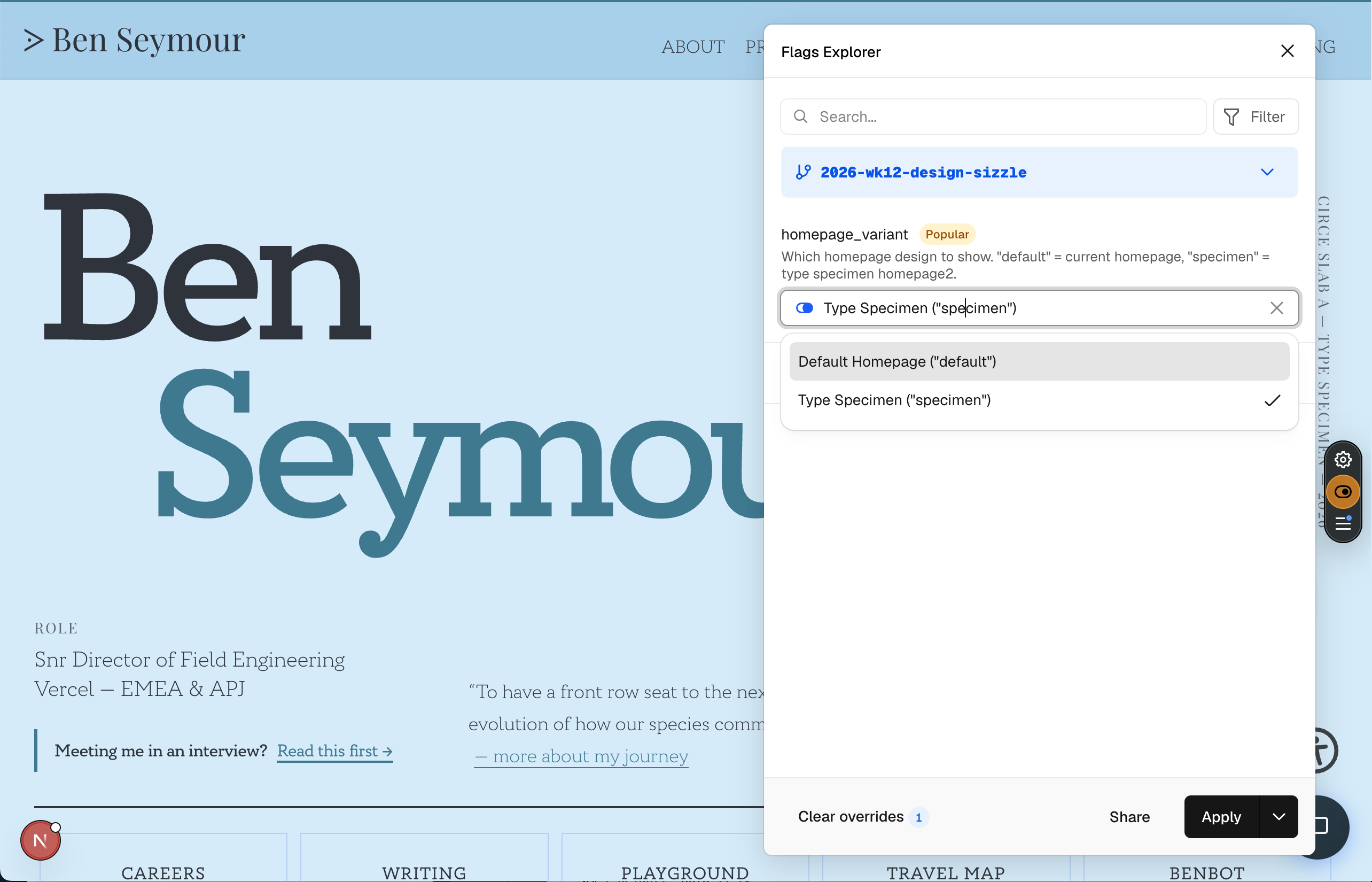
Task: Click the settings gear in floating toolbar
Action: click(x=1343, y=460)
